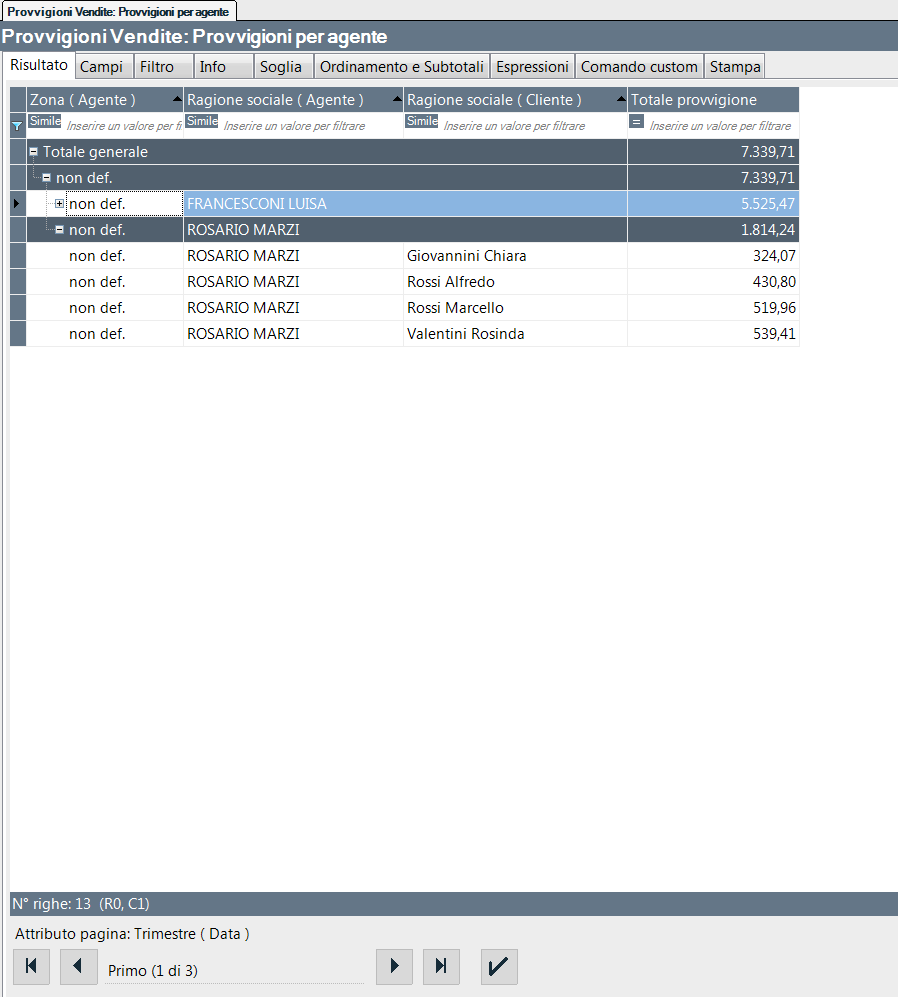Click the next page arrow button
Image resolution: width=898 pixels, height=997 pixels.
click(x=394, y=966)
